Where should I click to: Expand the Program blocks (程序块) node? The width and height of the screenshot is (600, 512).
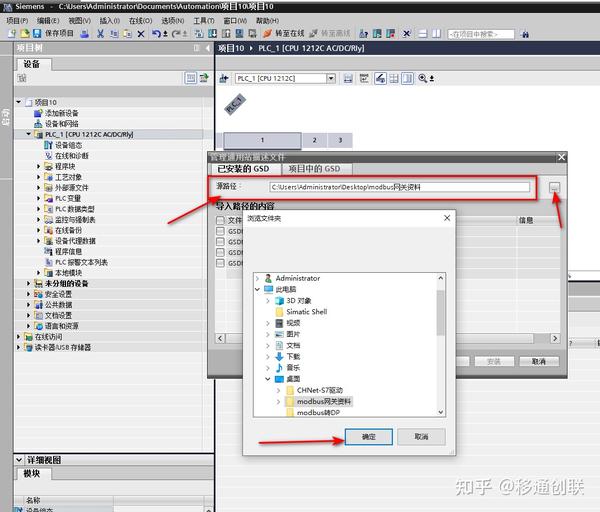[x=38, y=166]
